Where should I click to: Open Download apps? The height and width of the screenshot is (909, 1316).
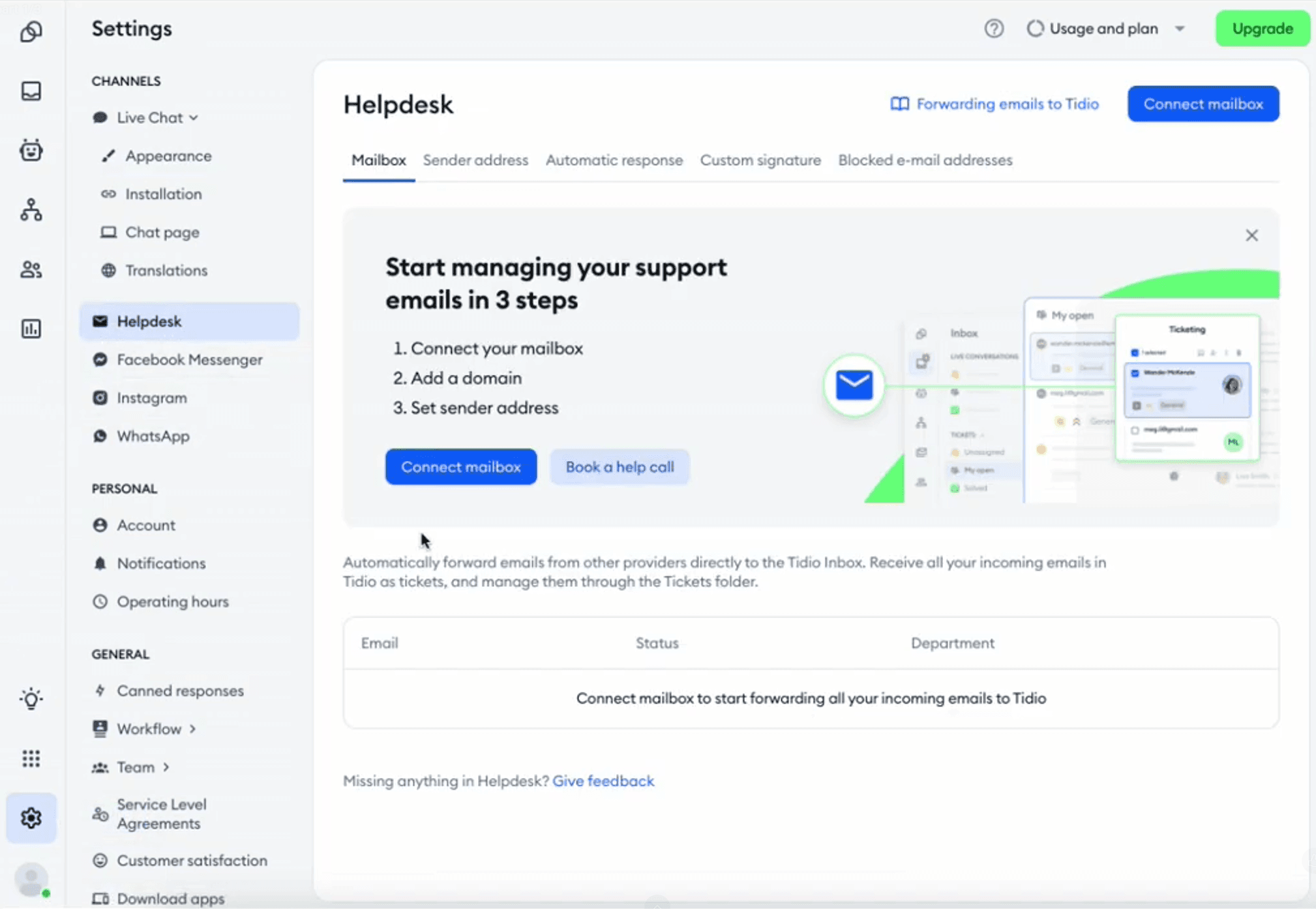[x=158, y=898]
